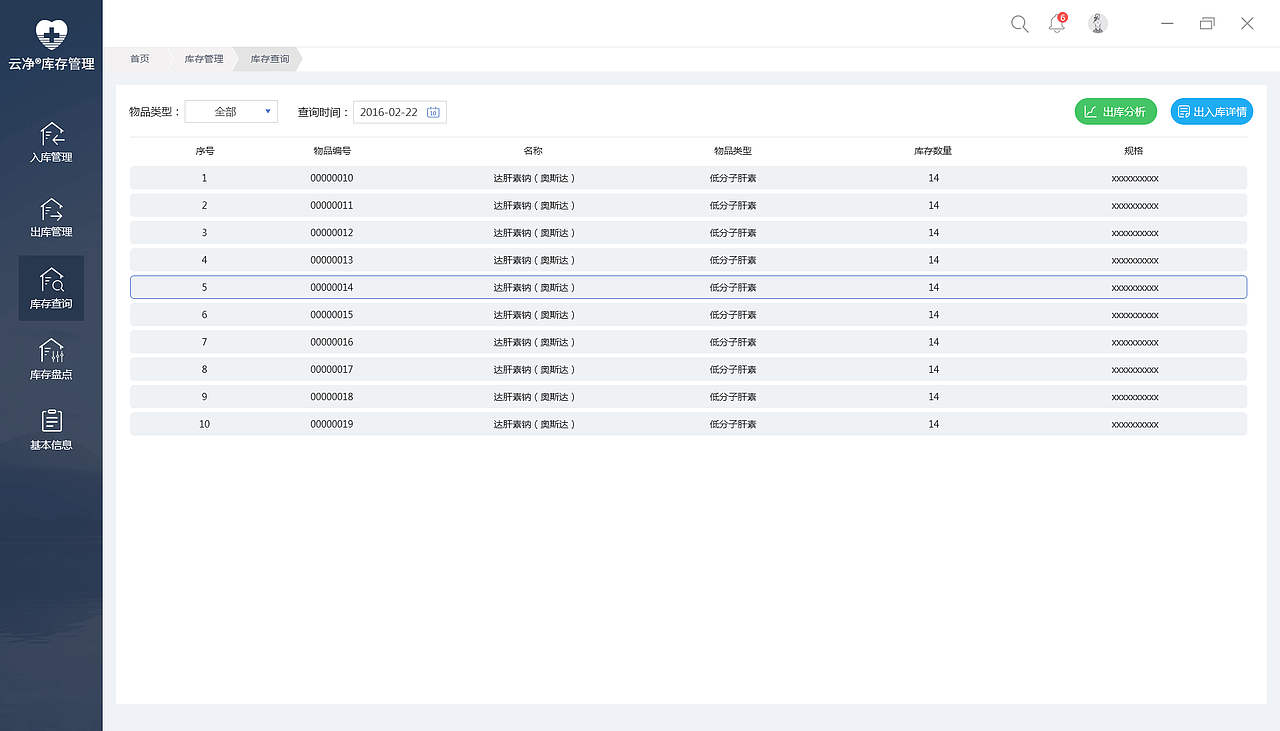Viewport: 1280px width, 731px height.
Task: Select row with code 00000011
Action: 688,205
